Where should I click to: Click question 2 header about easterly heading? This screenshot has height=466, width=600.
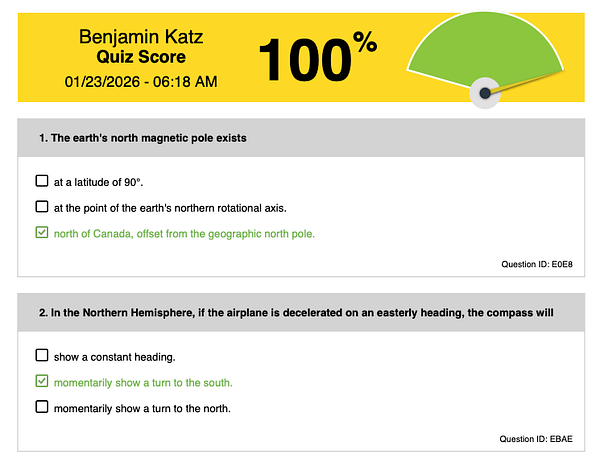[x=295, y=312]
